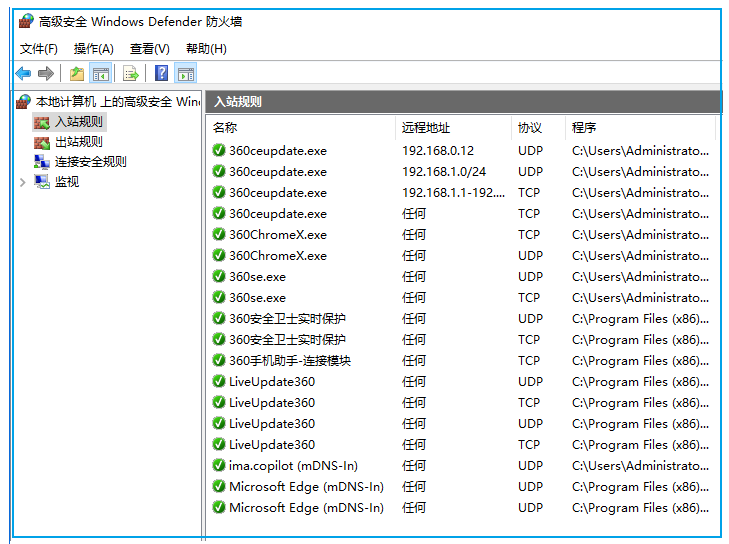This screenshot has height=544, width=729.
Task: Open the 帮助(H) menu
Action: (x=206, y=48)
